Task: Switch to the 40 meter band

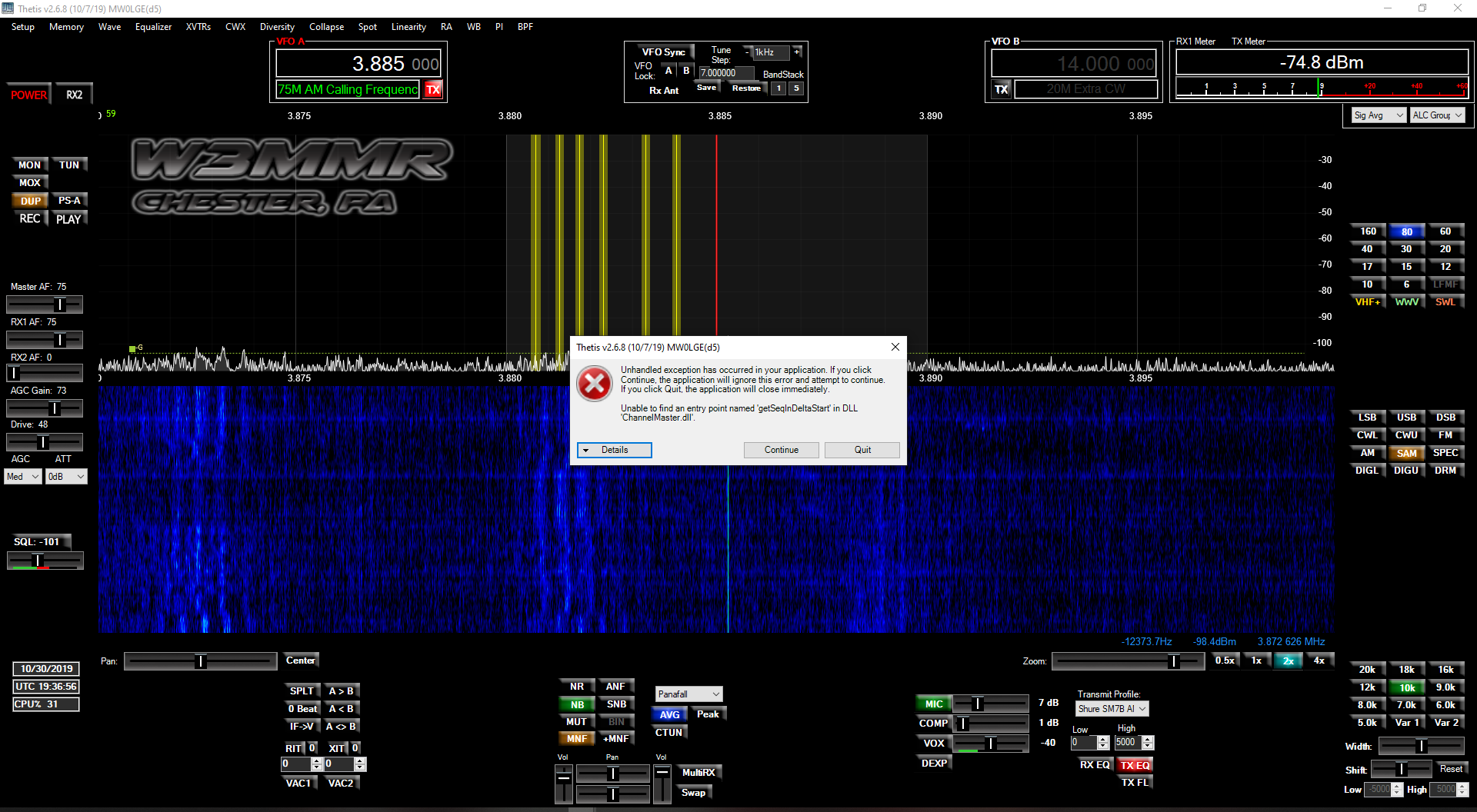Action: (x=1367, y=248)
